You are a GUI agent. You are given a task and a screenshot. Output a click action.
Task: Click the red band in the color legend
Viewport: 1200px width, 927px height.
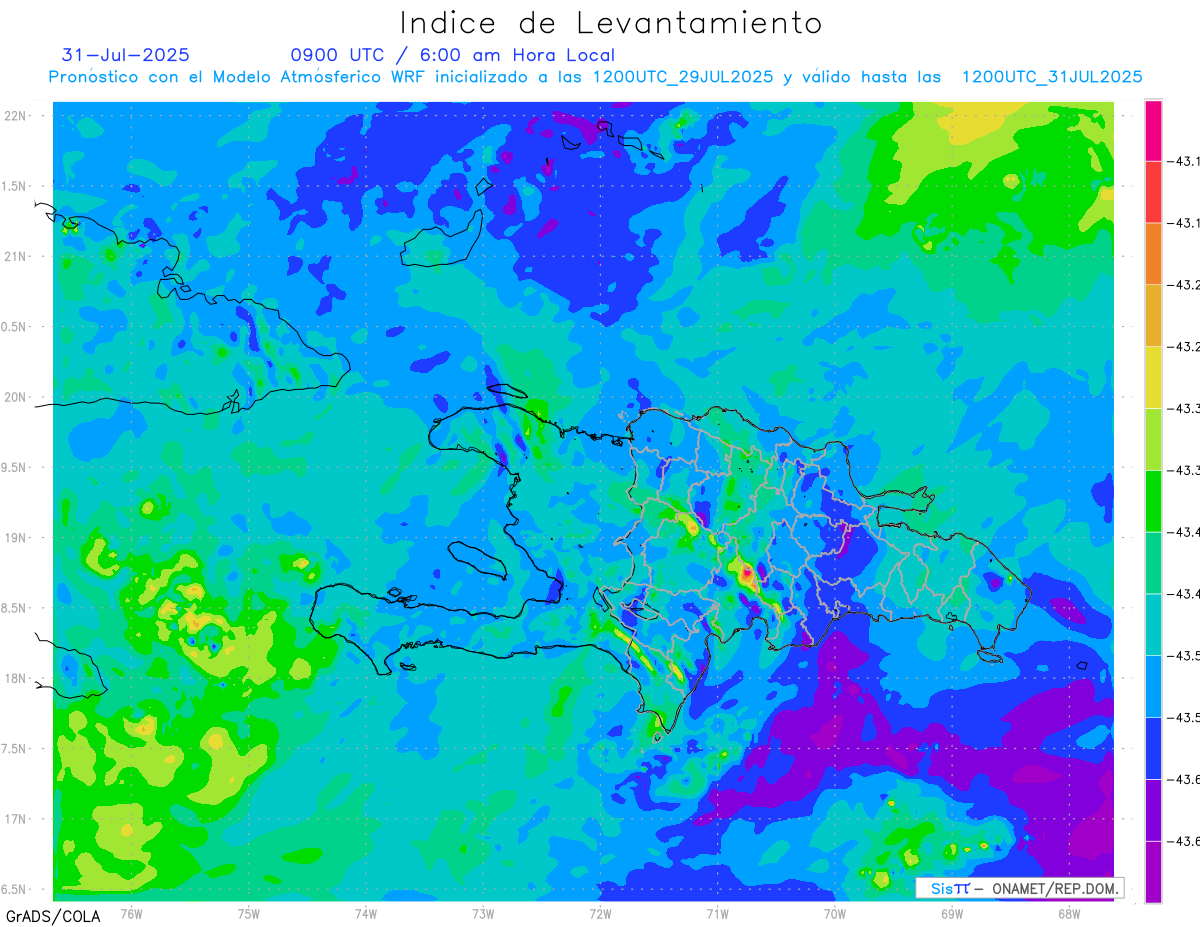[1153, 192]
